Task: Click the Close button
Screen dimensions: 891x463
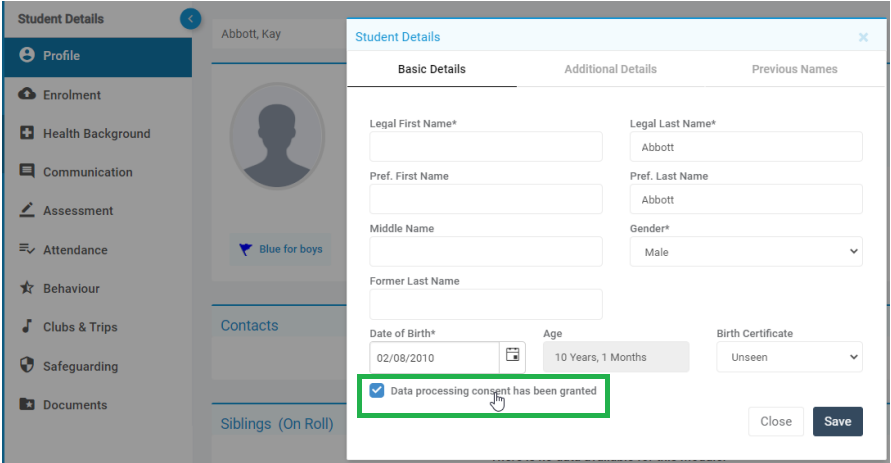Action: click(x=776, y=422)
